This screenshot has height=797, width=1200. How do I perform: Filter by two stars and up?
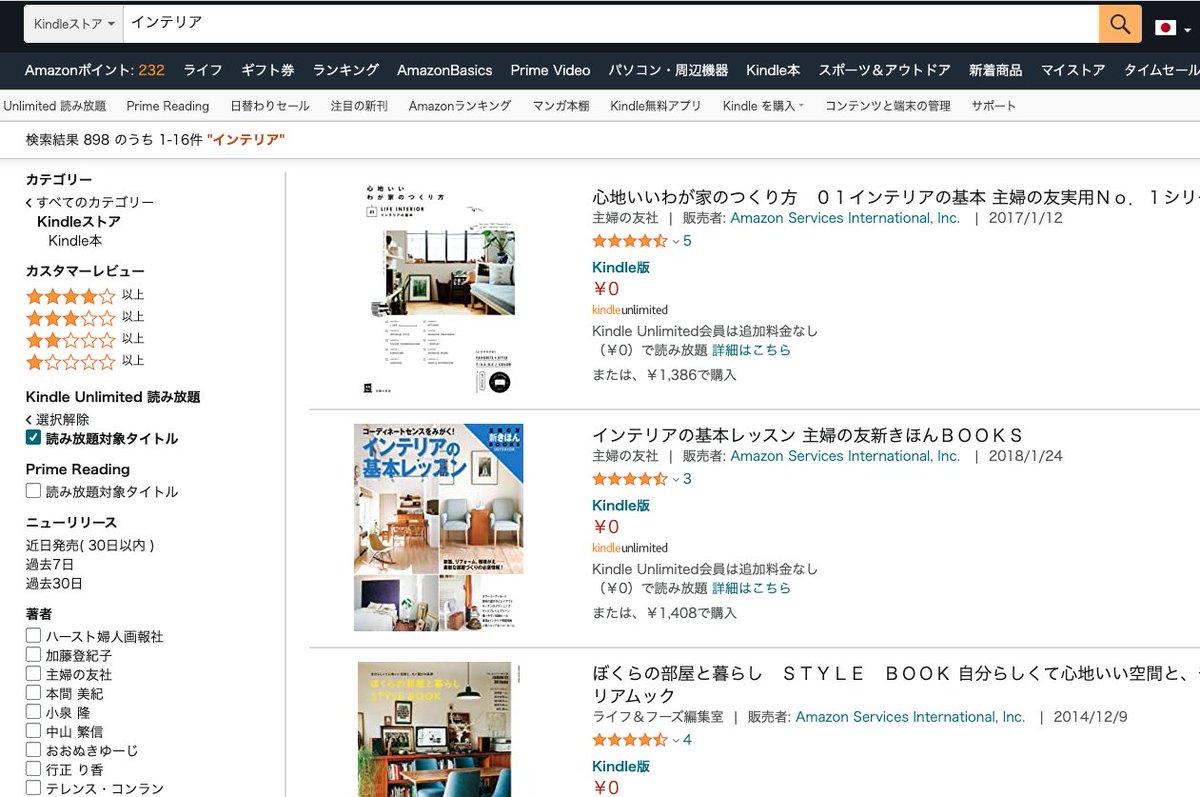tap(85, 339)
